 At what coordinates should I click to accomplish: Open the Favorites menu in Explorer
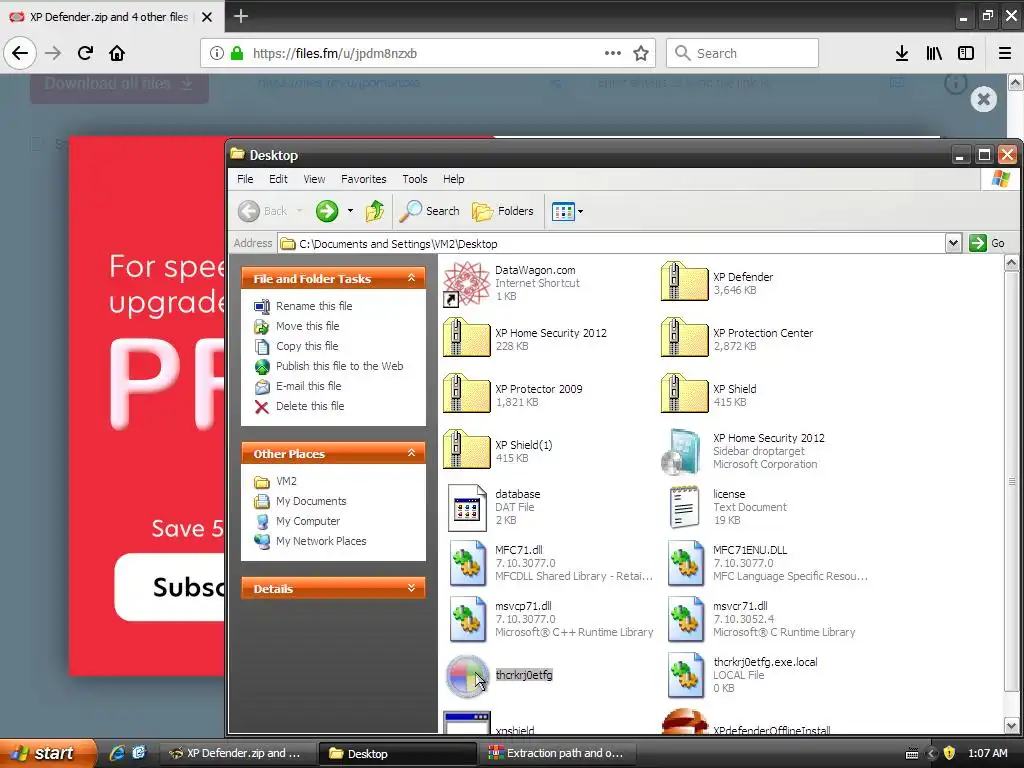coord(364,179)
